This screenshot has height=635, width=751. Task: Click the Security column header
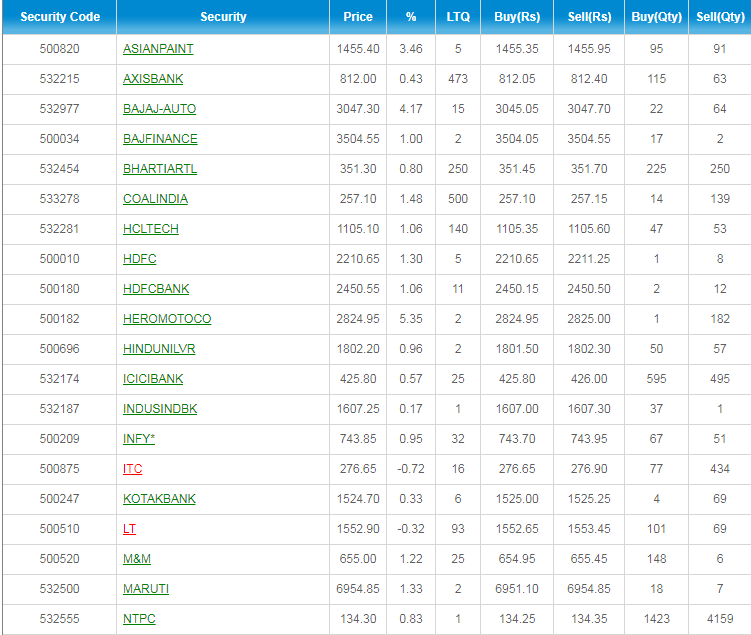click(x=223, y=17)
